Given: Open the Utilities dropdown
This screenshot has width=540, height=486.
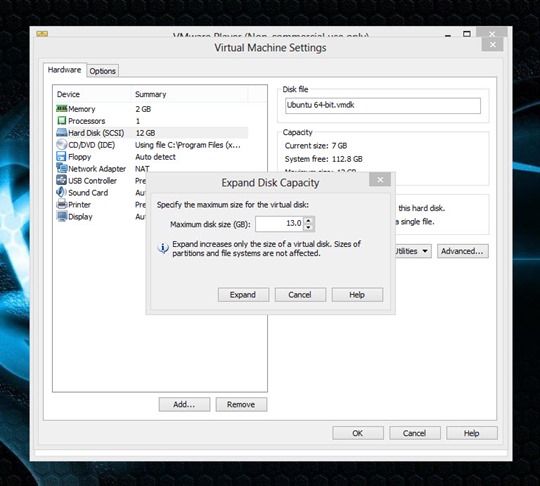Looking at the screenshot, I should coord(413,251).
